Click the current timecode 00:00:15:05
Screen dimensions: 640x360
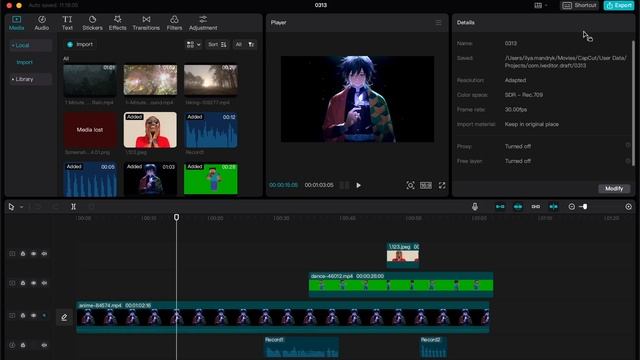(283, 185)
